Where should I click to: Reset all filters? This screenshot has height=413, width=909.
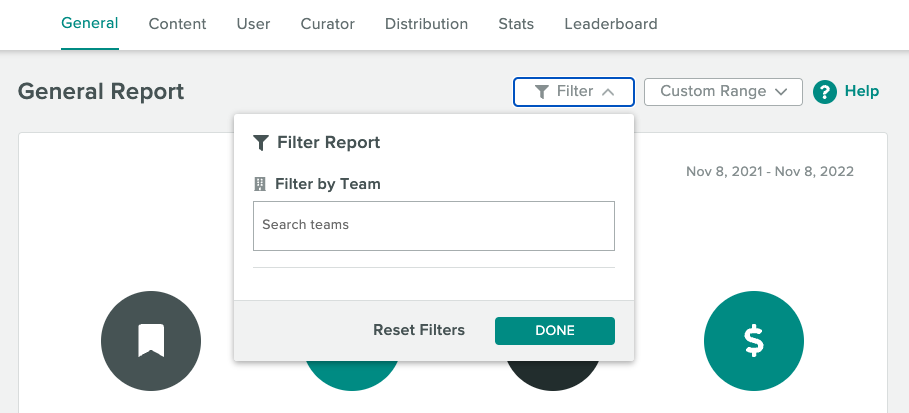pyautogui.click(x=419, y=330)
